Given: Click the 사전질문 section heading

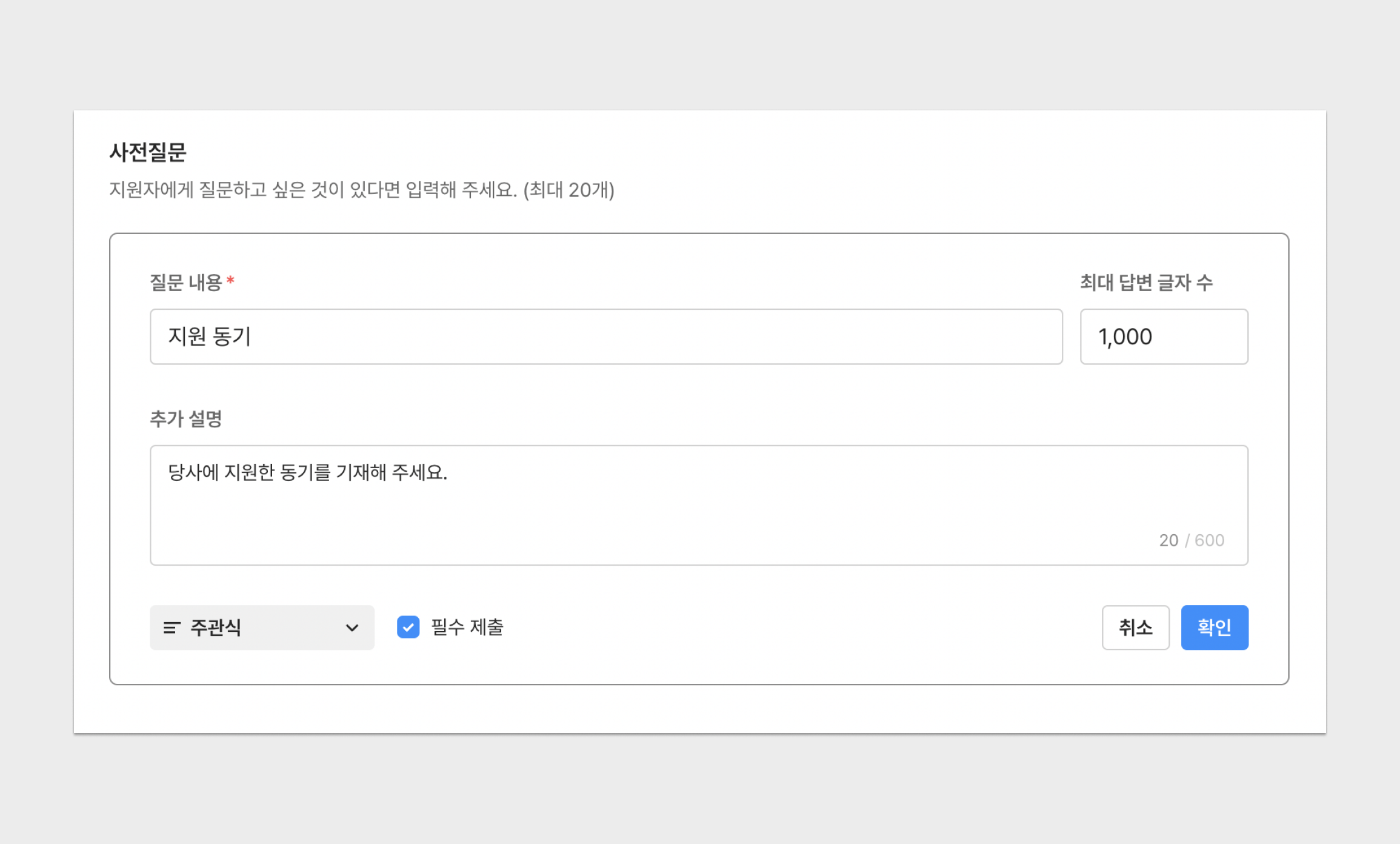Looking at the screenshot, I should 148,152.
